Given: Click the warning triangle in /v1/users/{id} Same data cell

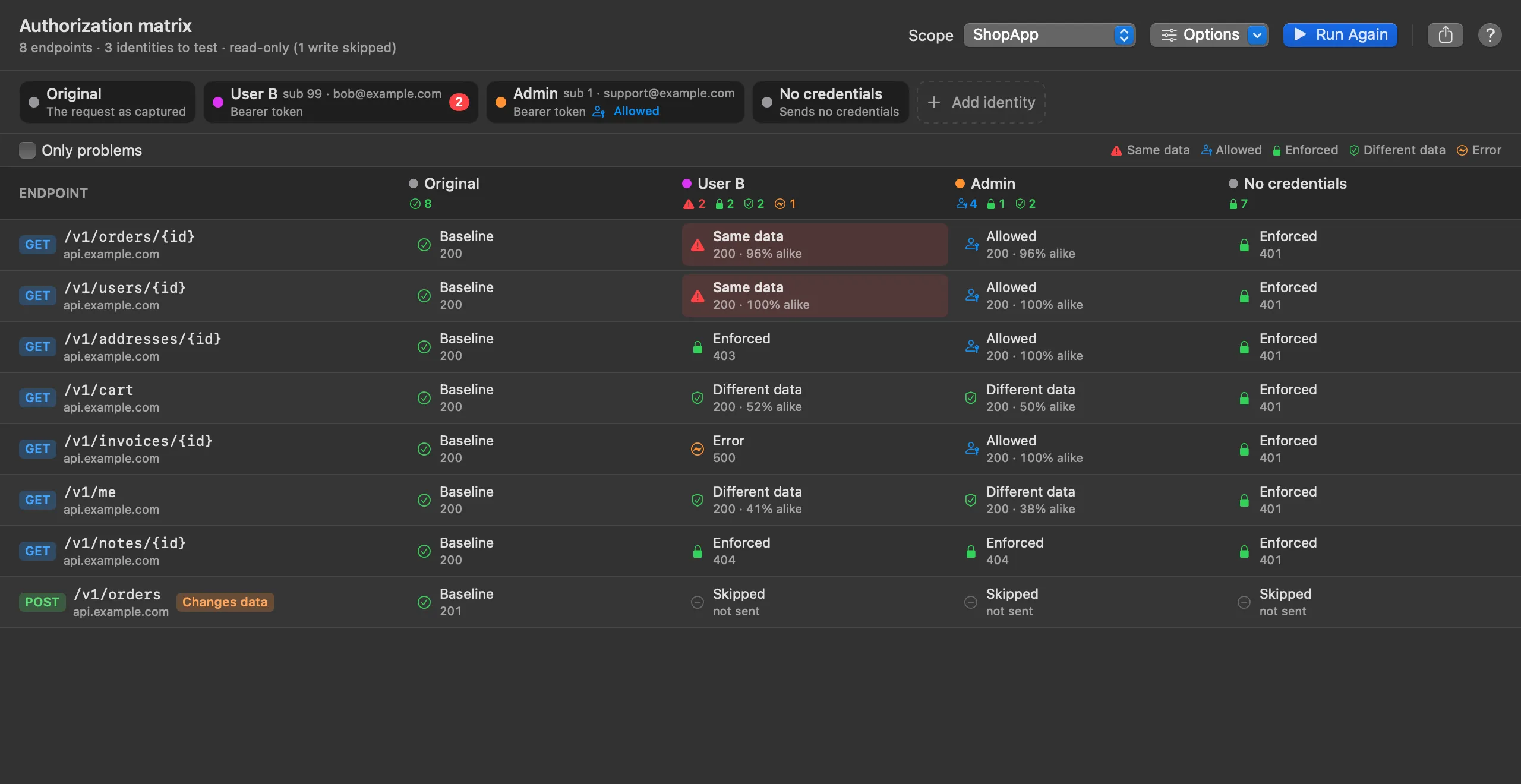Looking at the screenshot, I should (698, 296).
